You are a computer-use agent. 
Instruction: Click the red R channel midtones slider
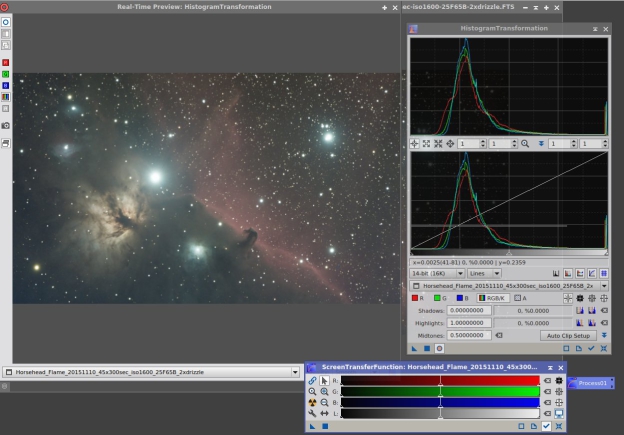coord(440,381)
